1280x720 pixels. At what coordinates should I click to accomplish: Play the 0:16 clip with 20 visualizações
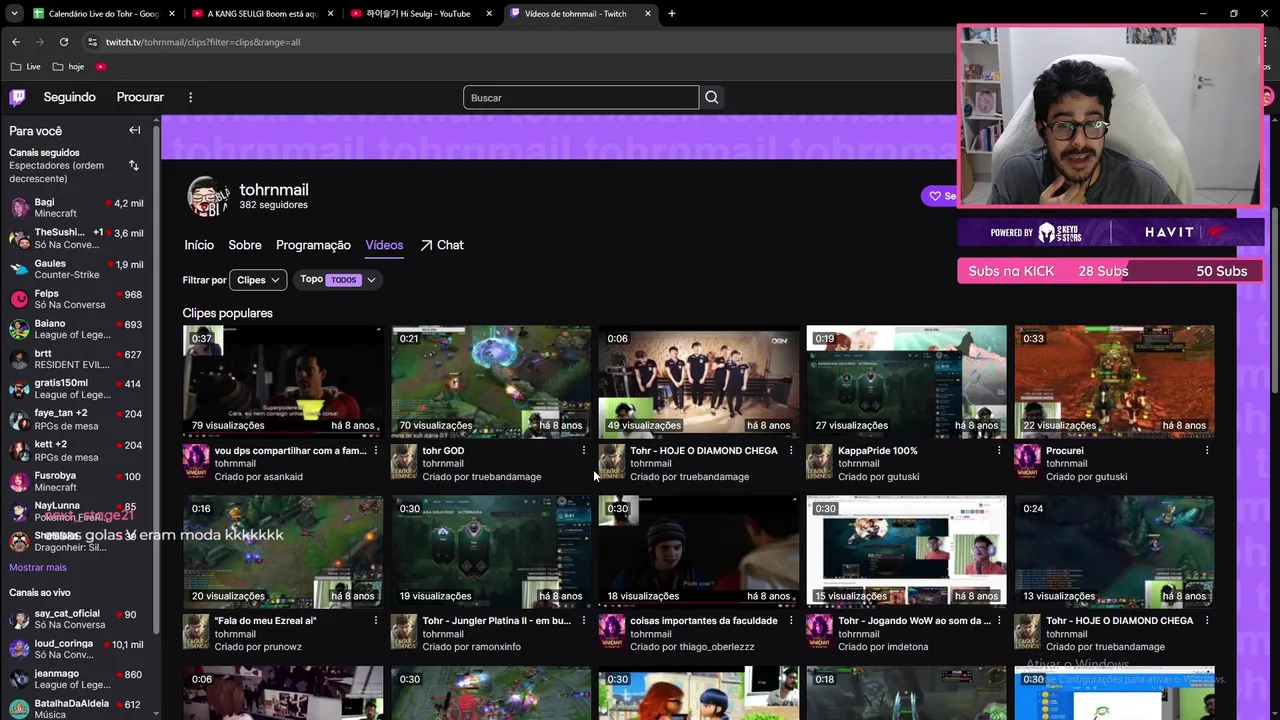pos(282,552)
